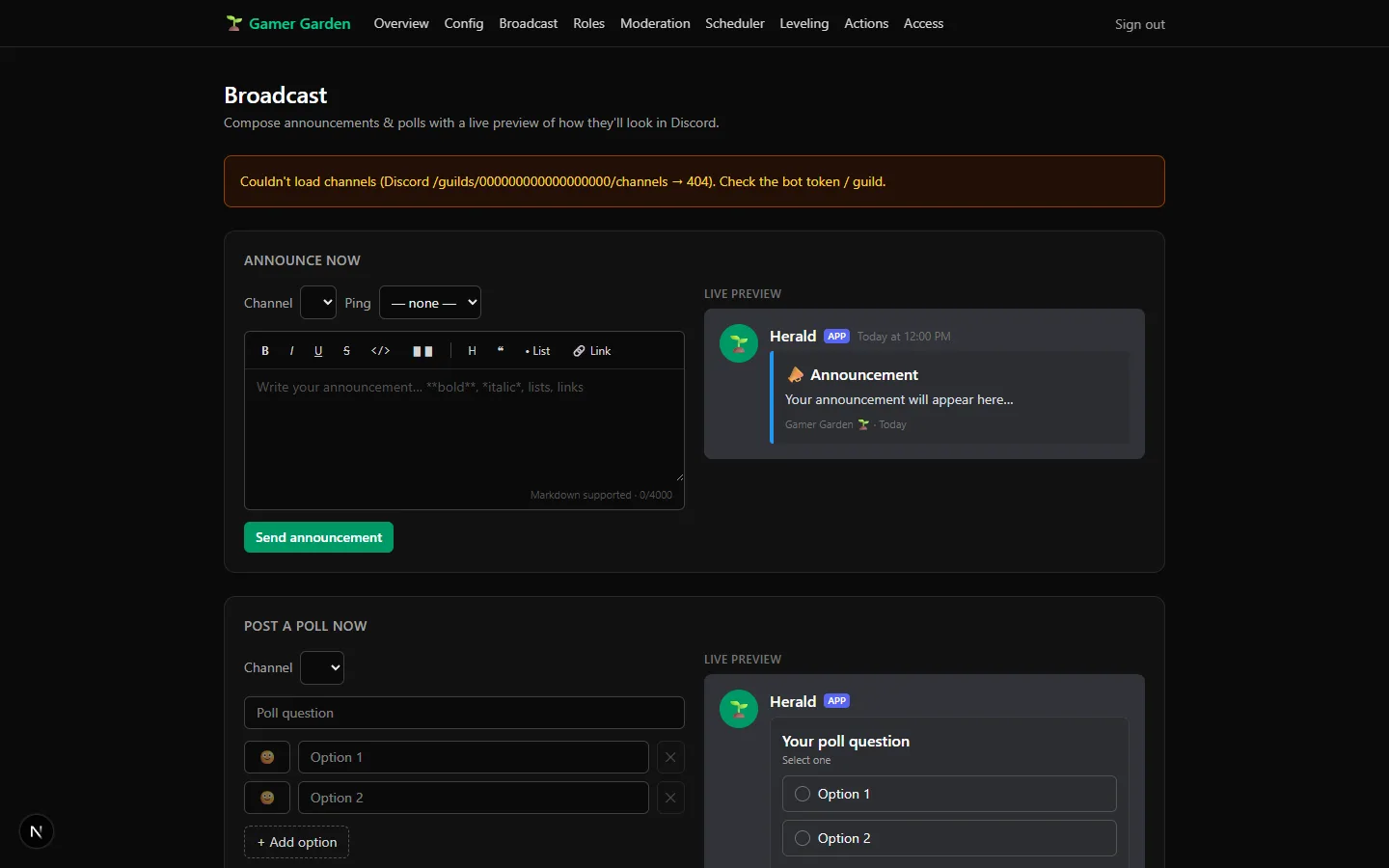Image resolution: width=1389 pixels, height=868 pixels.
Task: Open the Next.js dev tools N badge
Action: point(37,831)
